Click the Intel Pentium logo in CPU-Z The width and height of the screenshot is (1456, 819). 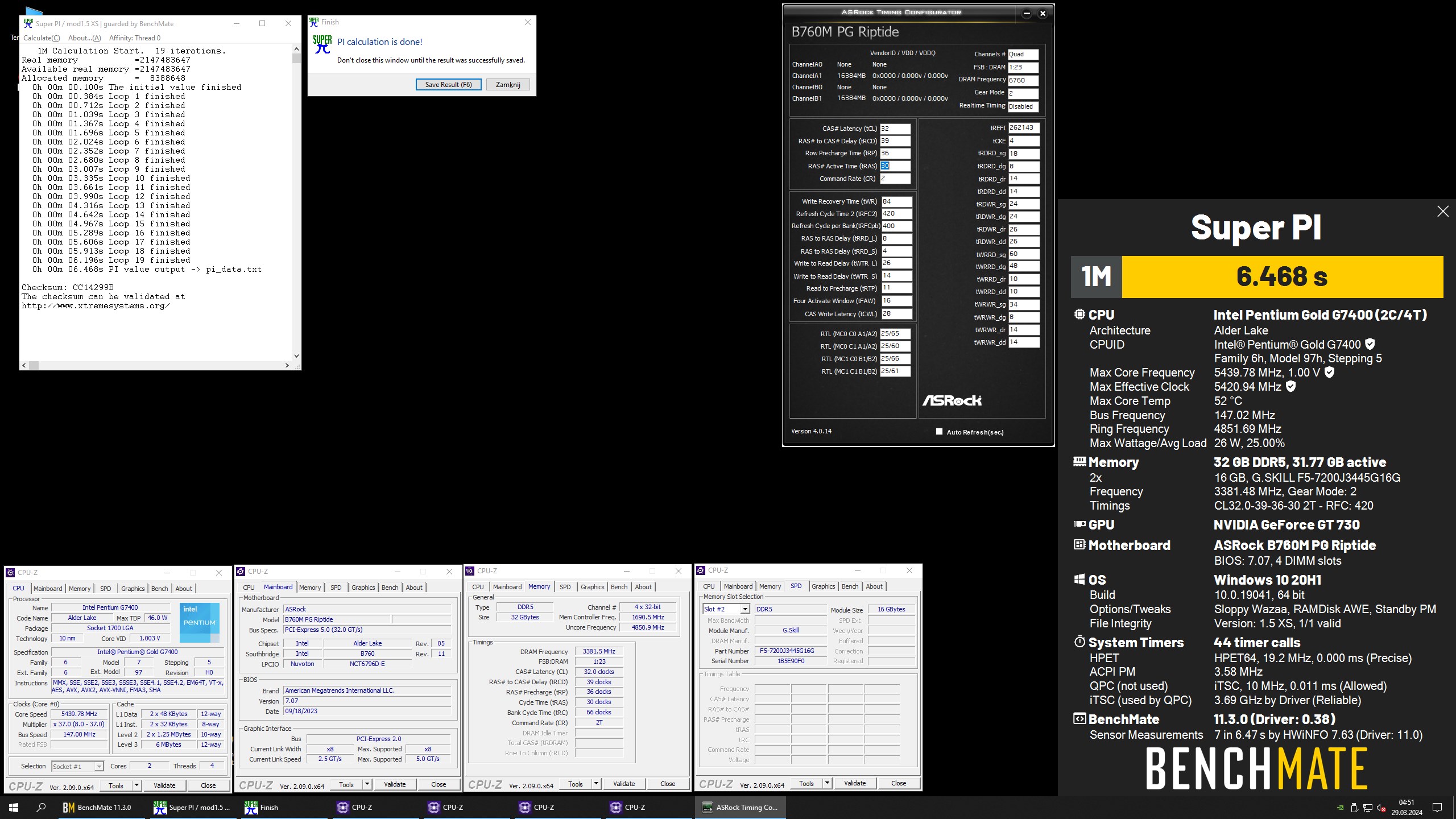(200, 623)
